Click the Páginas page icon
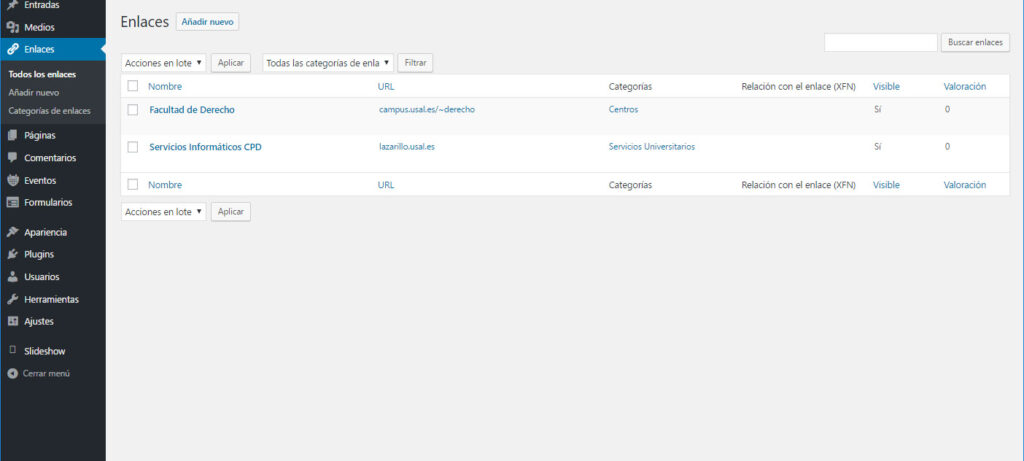1024x461 pixels. click(12, 135)
